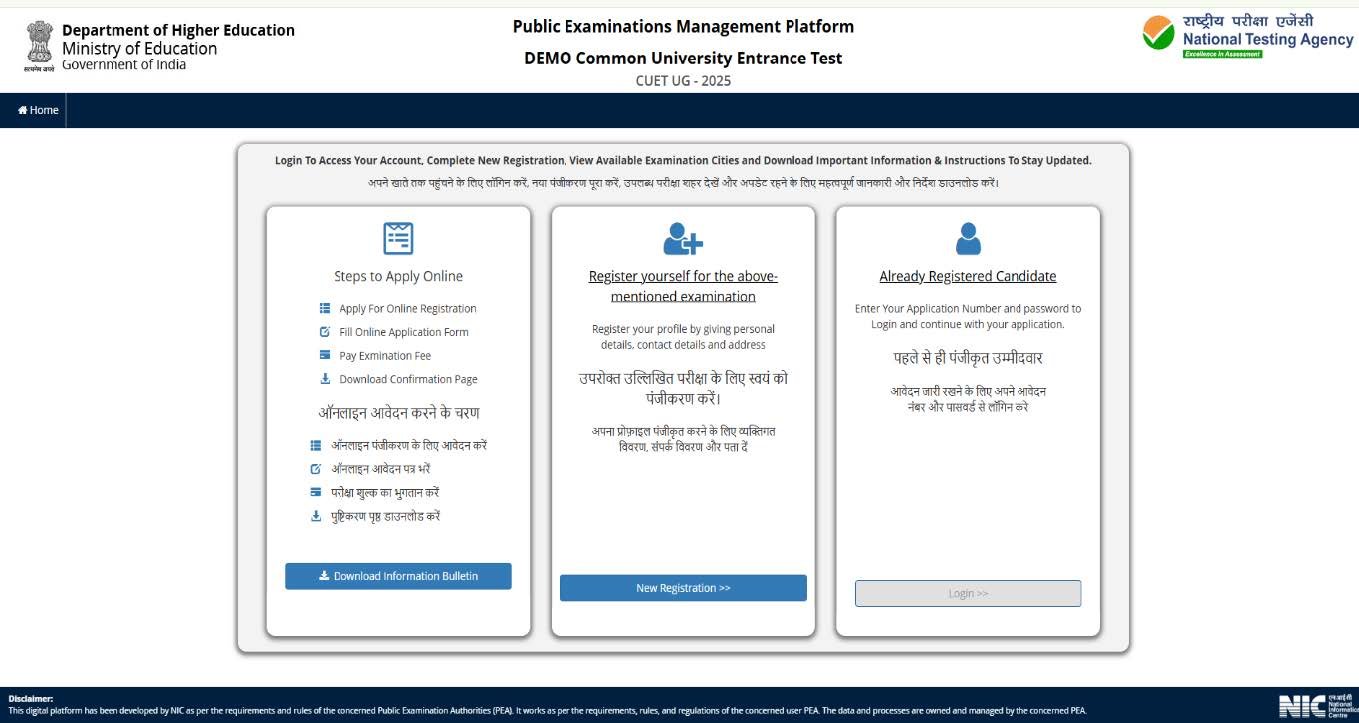
Task: Click 'Ministry of Education' header text
Action: click(x=139, y=48)
